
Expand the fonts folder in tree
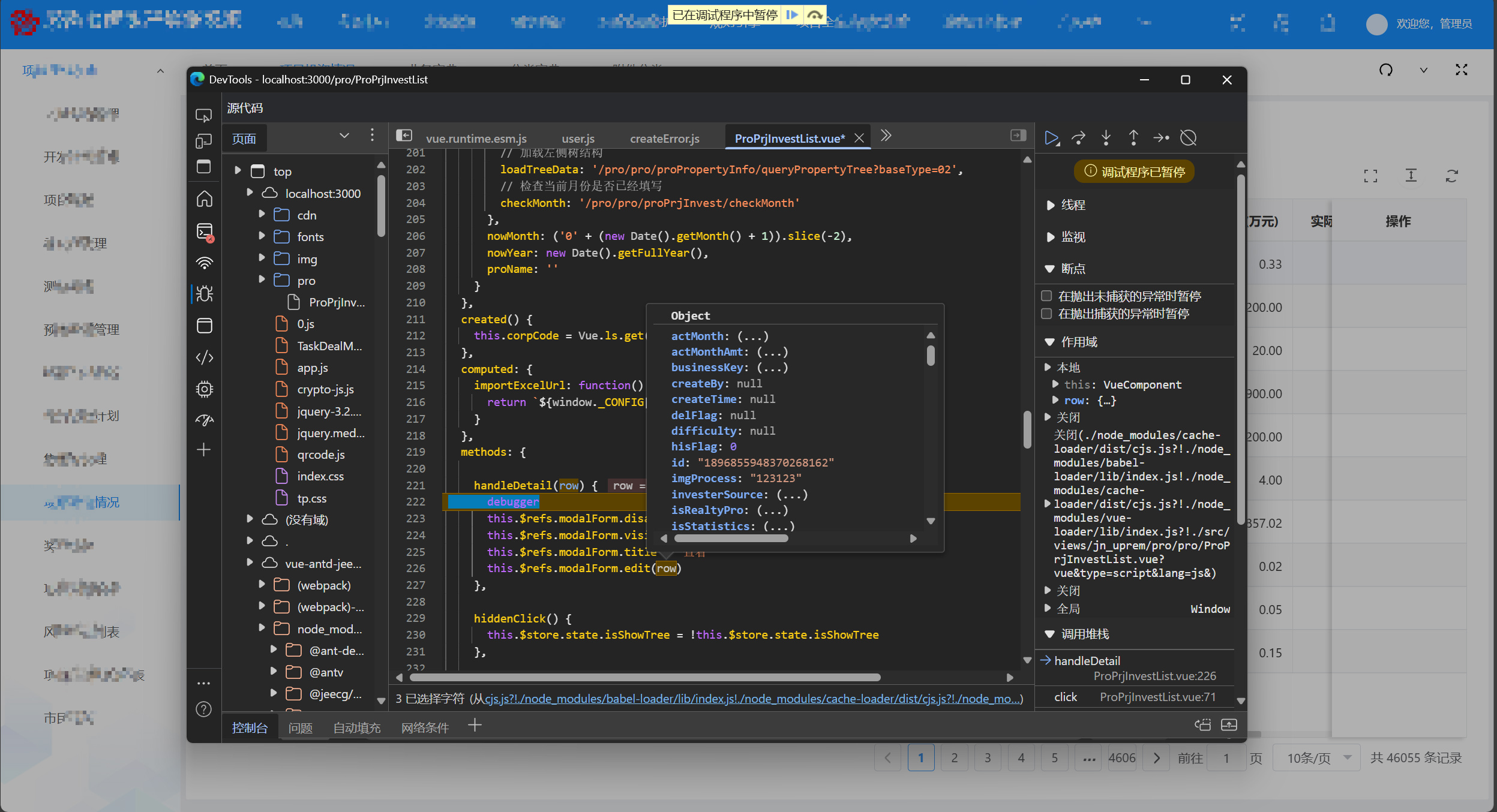262,236
